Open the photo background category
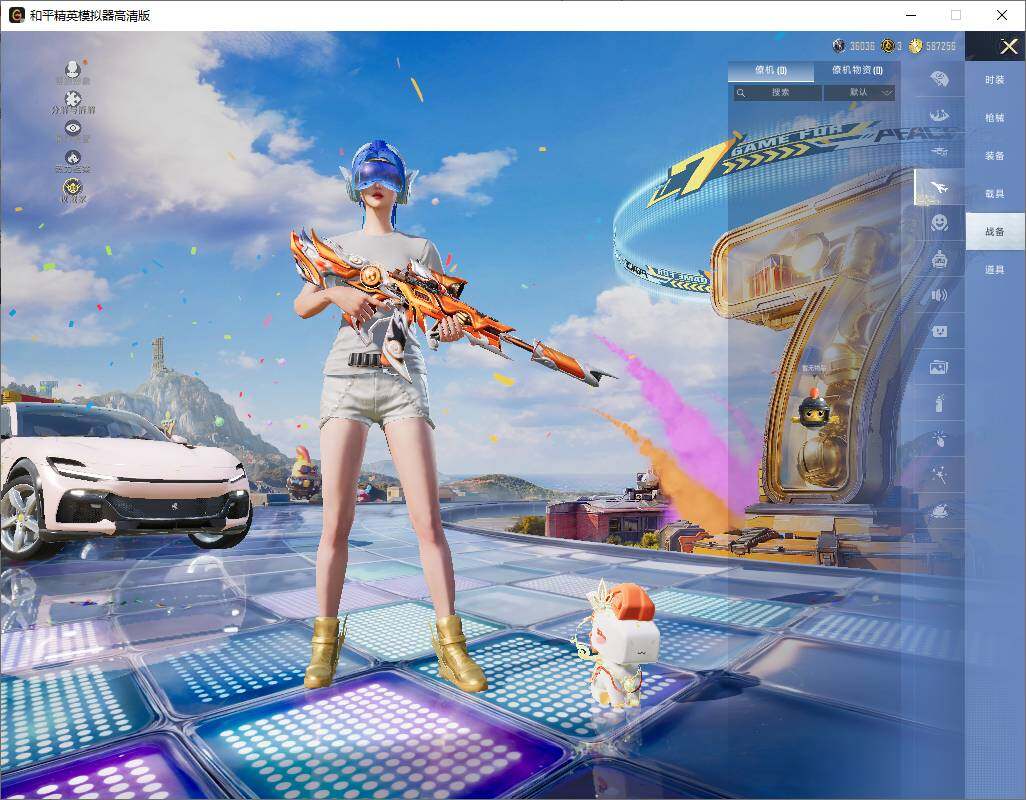 (x=940, y=368)
